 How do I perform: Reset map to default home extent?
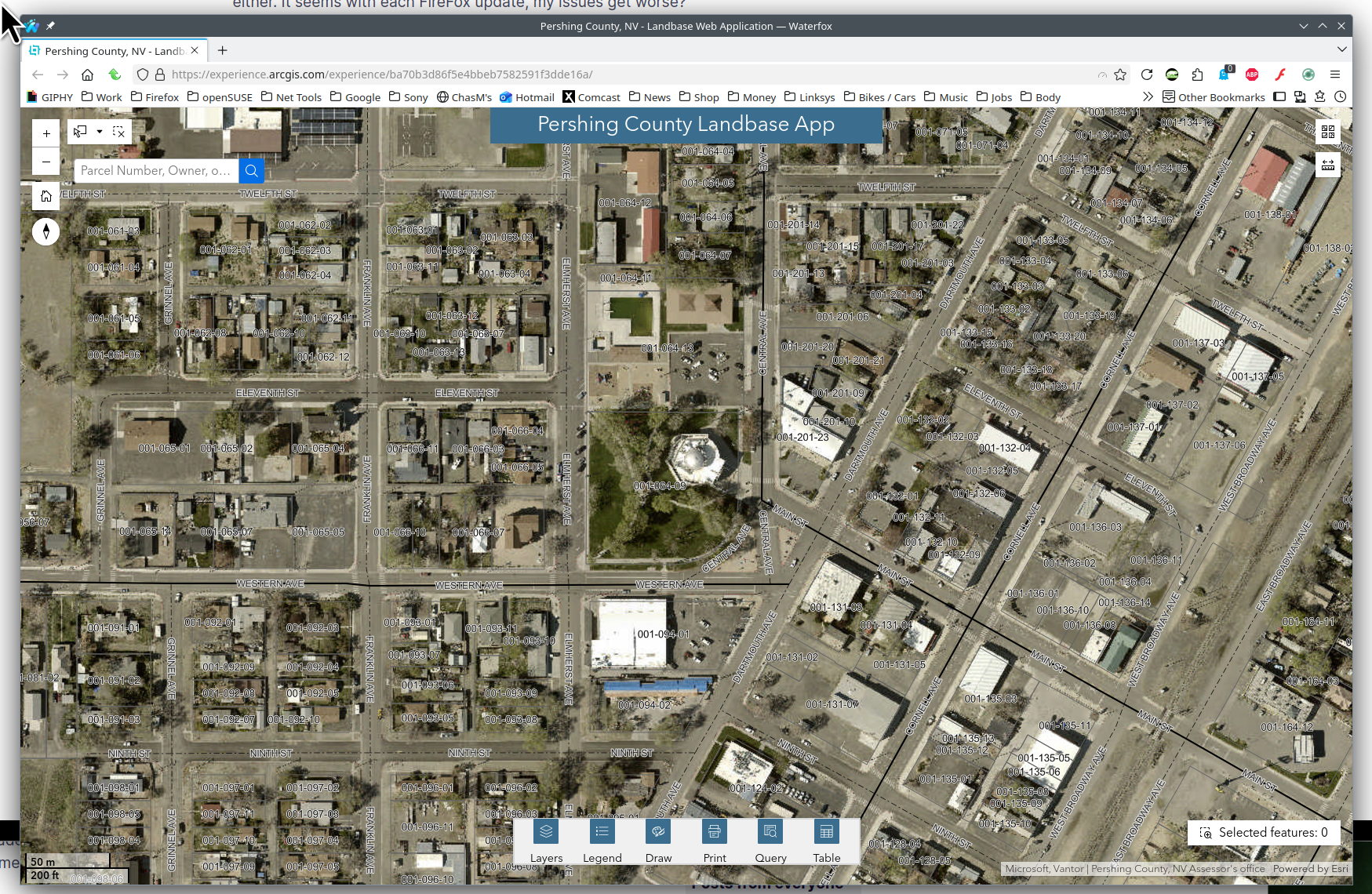(46, 196)
